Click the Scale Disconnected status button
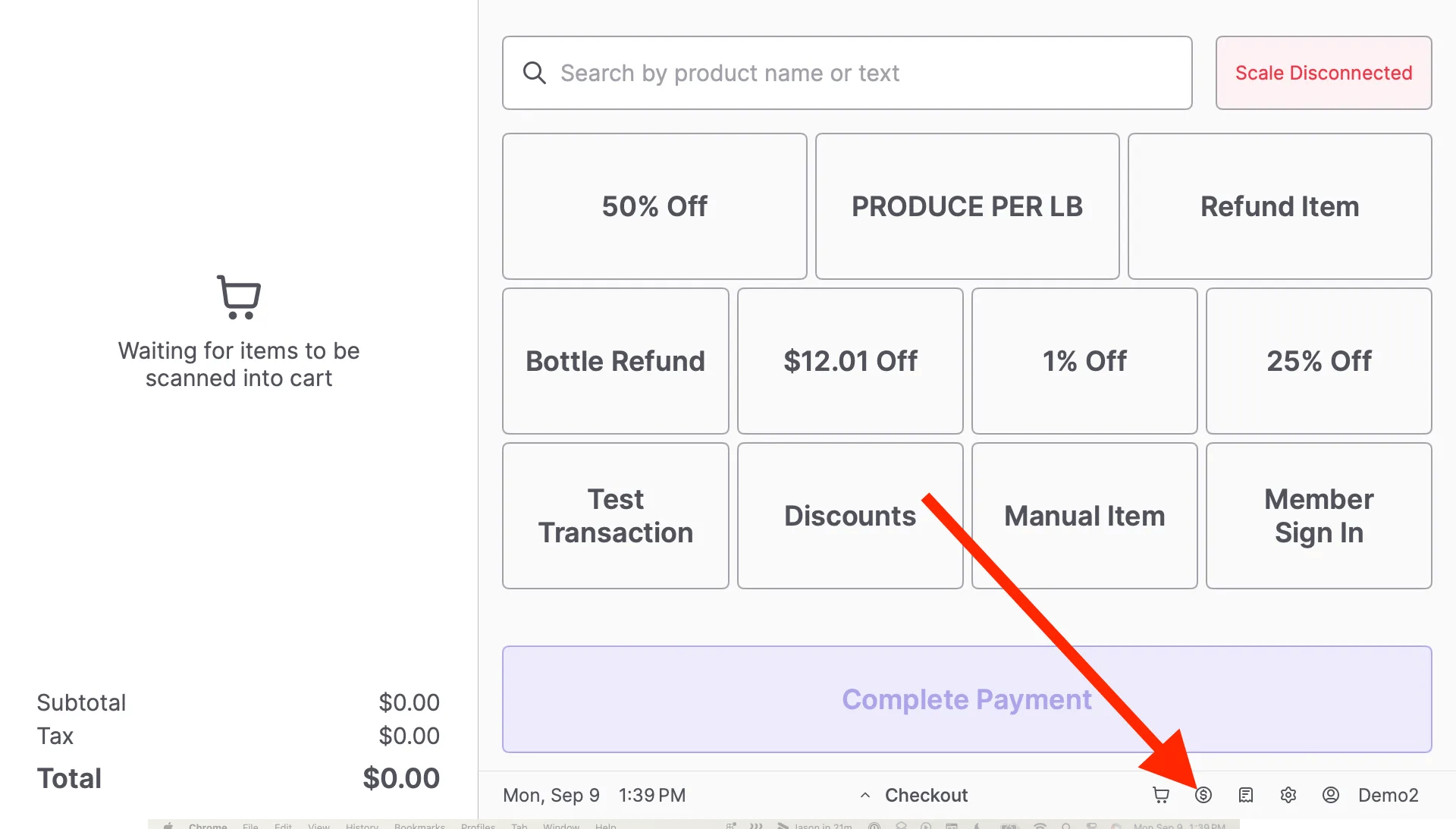This screenshot has width=1456, height=829. [1323, 73]
